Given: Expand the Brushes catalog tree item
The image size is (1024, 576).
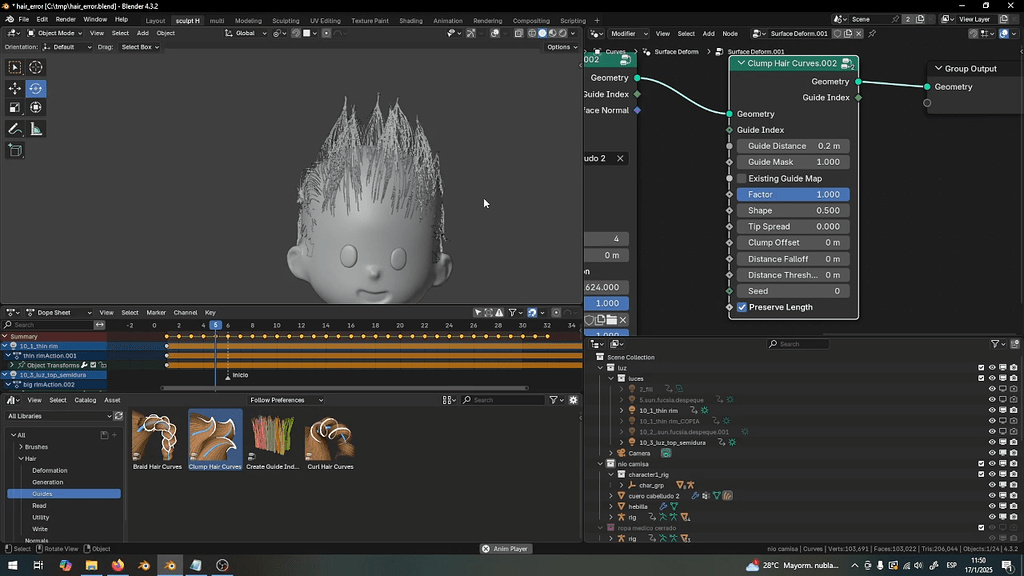Looking at the screenshot, I should coord(21,447).
